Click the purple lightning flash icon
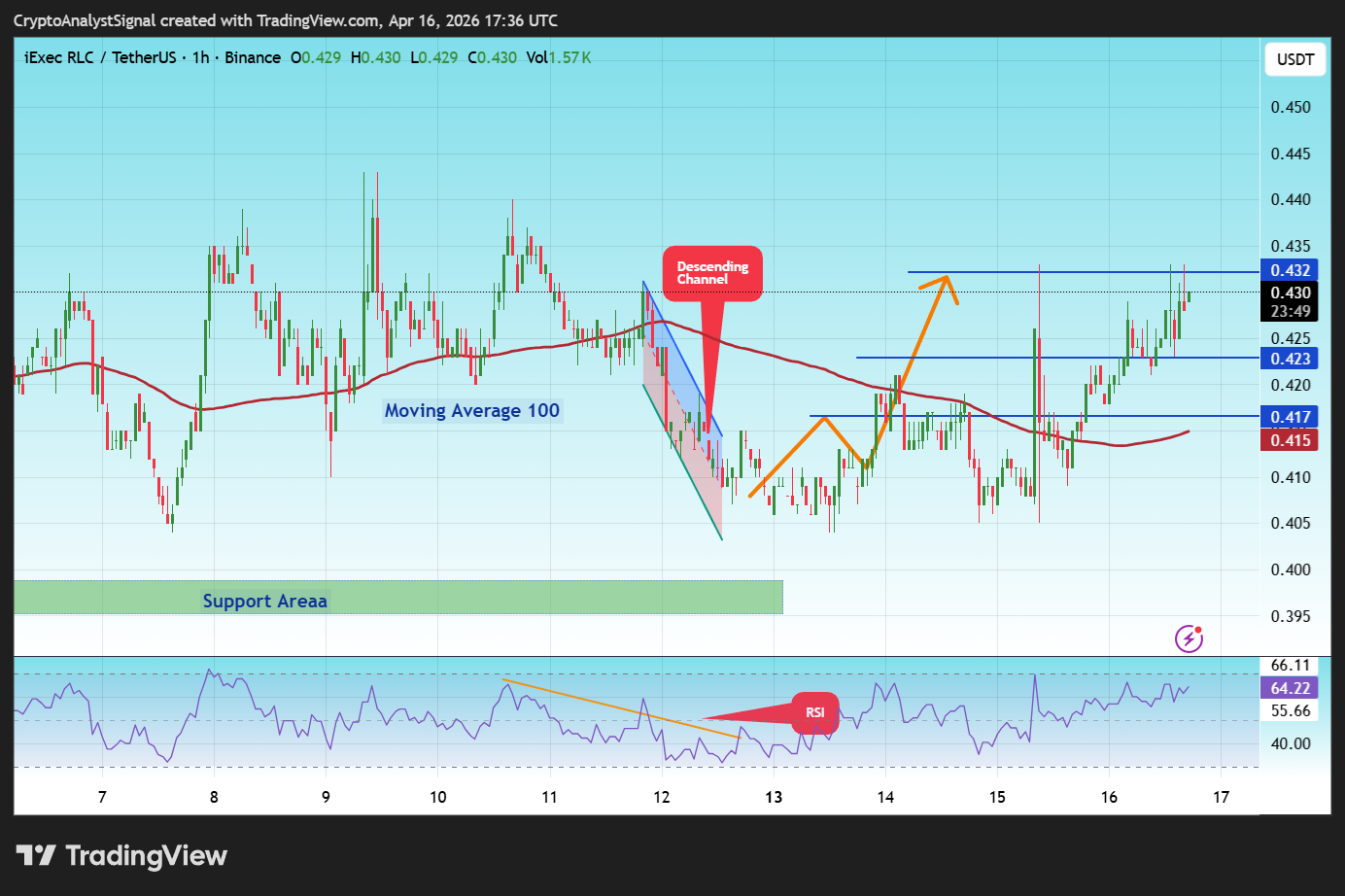Image resolution: width=1345 pixels, height=896 pixels. click(x=1189, y=638)
